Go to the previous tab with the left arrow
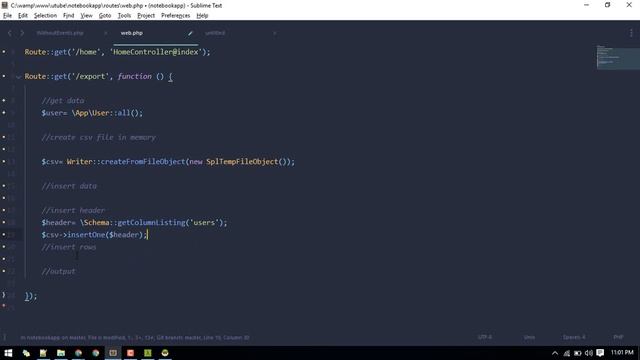 coord(10,33)
